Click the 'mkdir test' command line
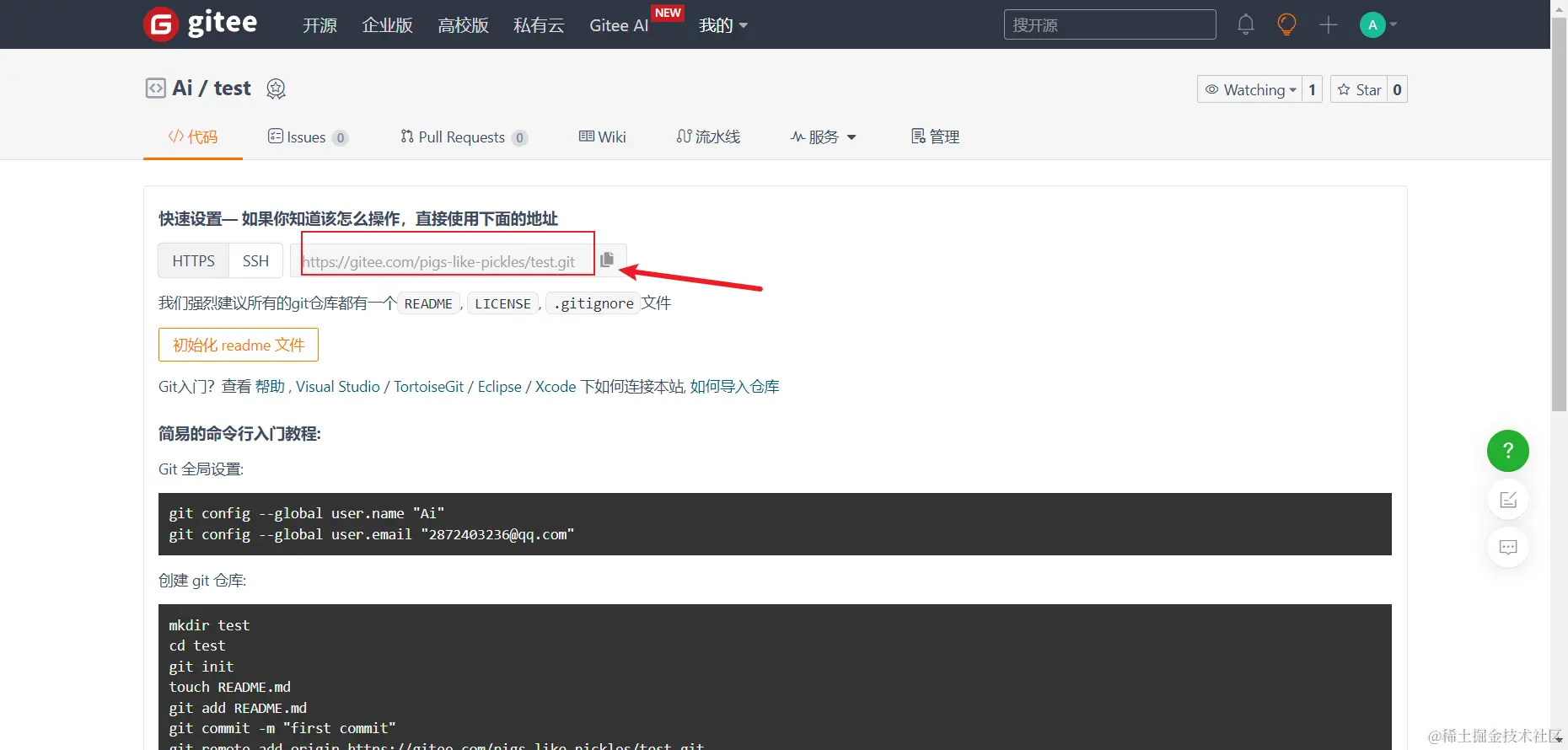The image size is (1568, 750). 209,625
